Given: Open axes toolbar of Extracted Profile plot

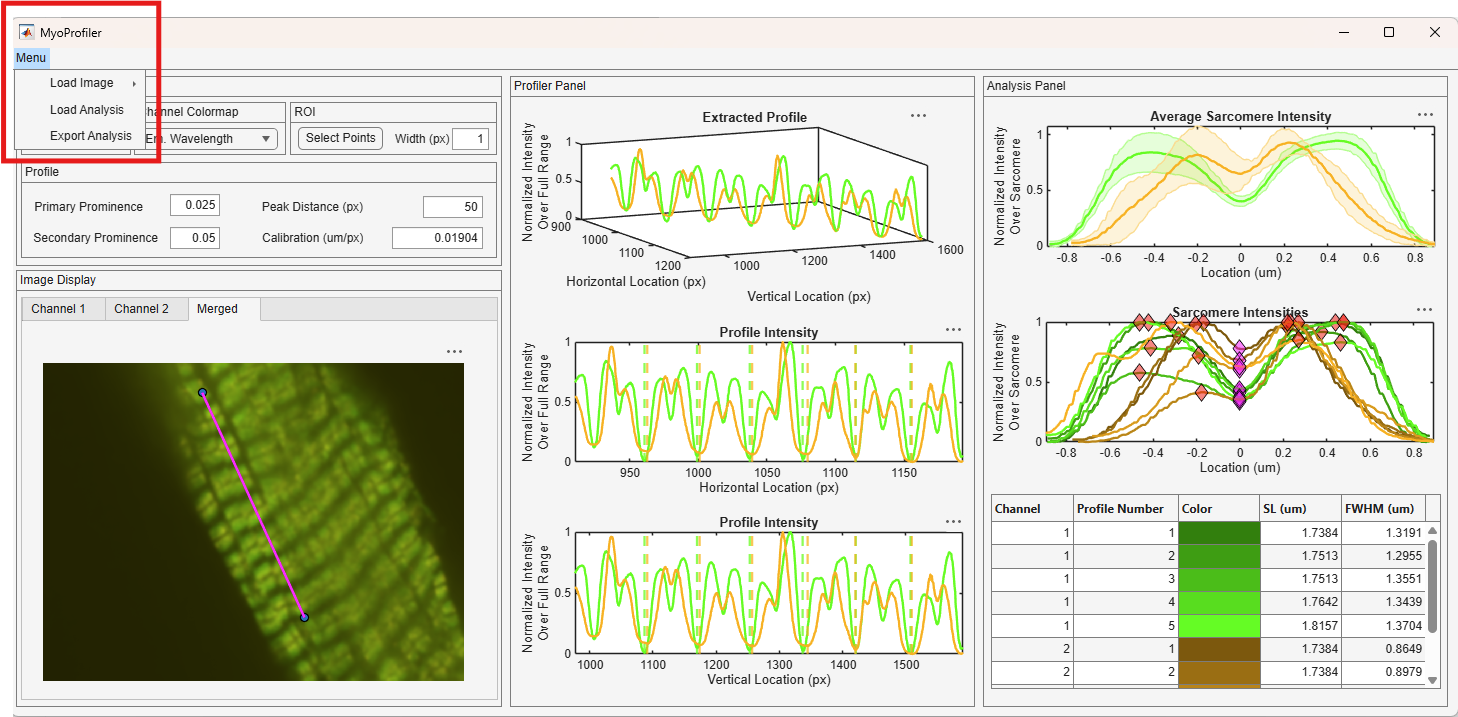Looking at the screenshot, I should [x=918, y=116].
